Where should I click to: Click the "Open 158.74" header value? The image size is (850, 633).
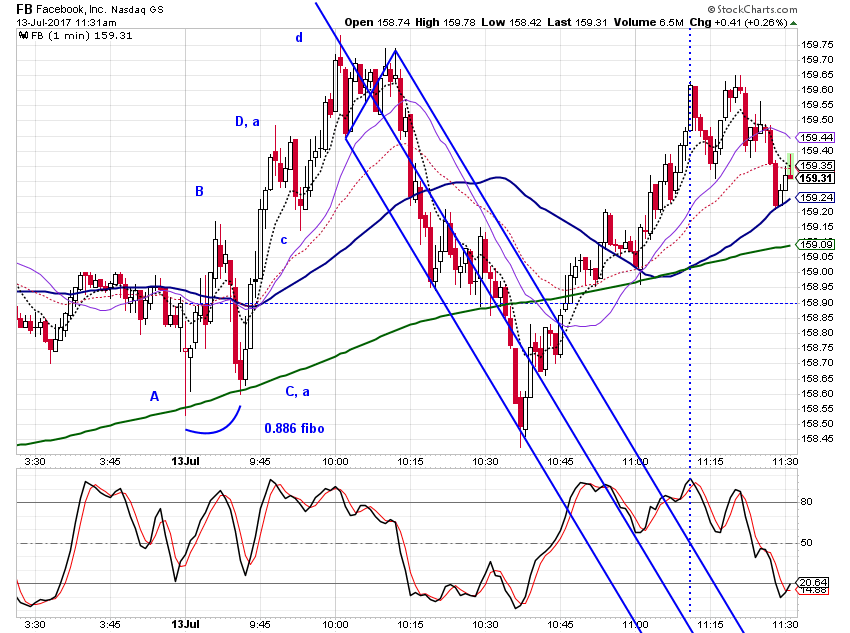click(378, 22)
